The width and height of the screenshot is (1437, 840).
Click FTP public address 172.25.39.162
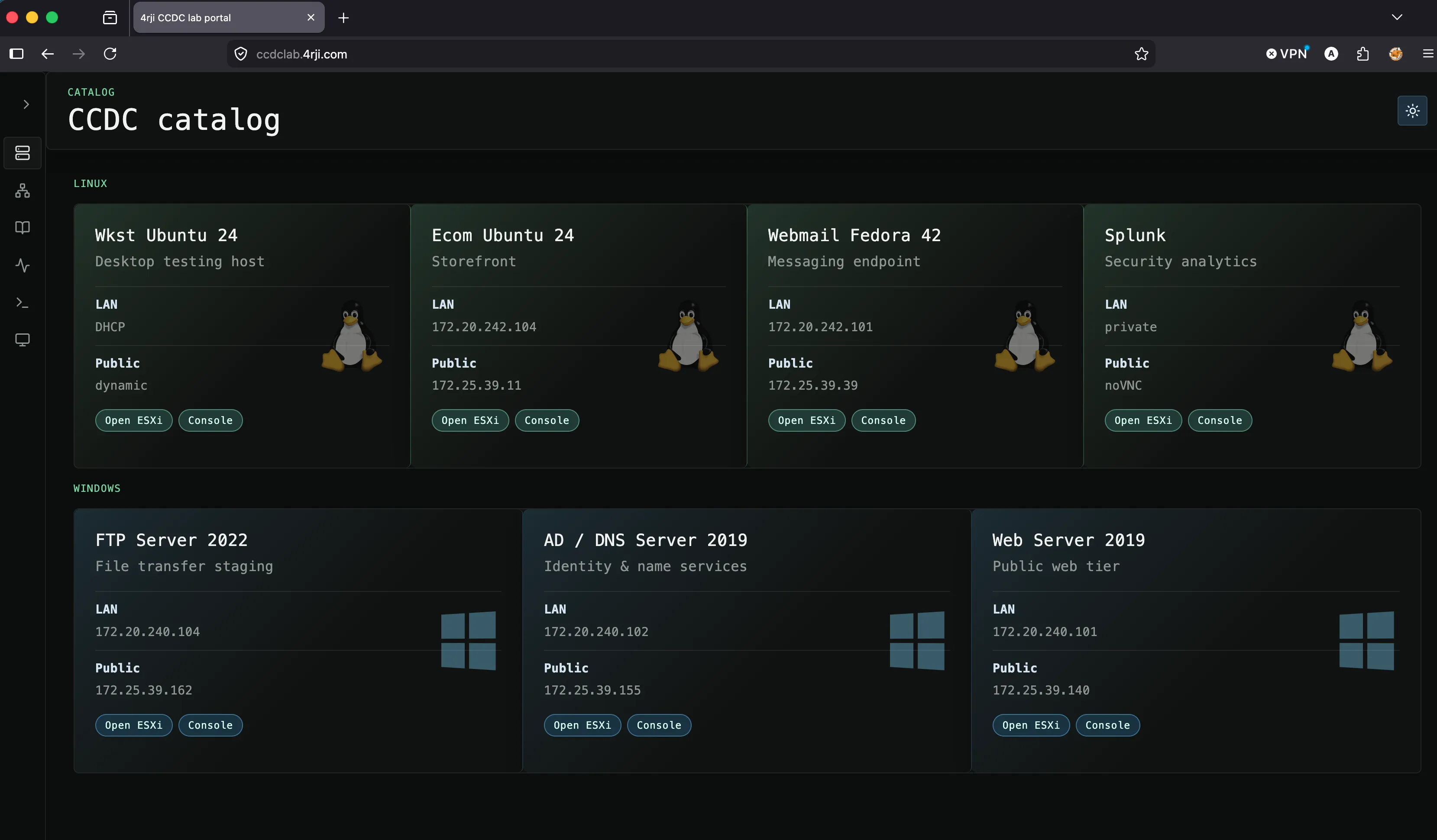144,690
